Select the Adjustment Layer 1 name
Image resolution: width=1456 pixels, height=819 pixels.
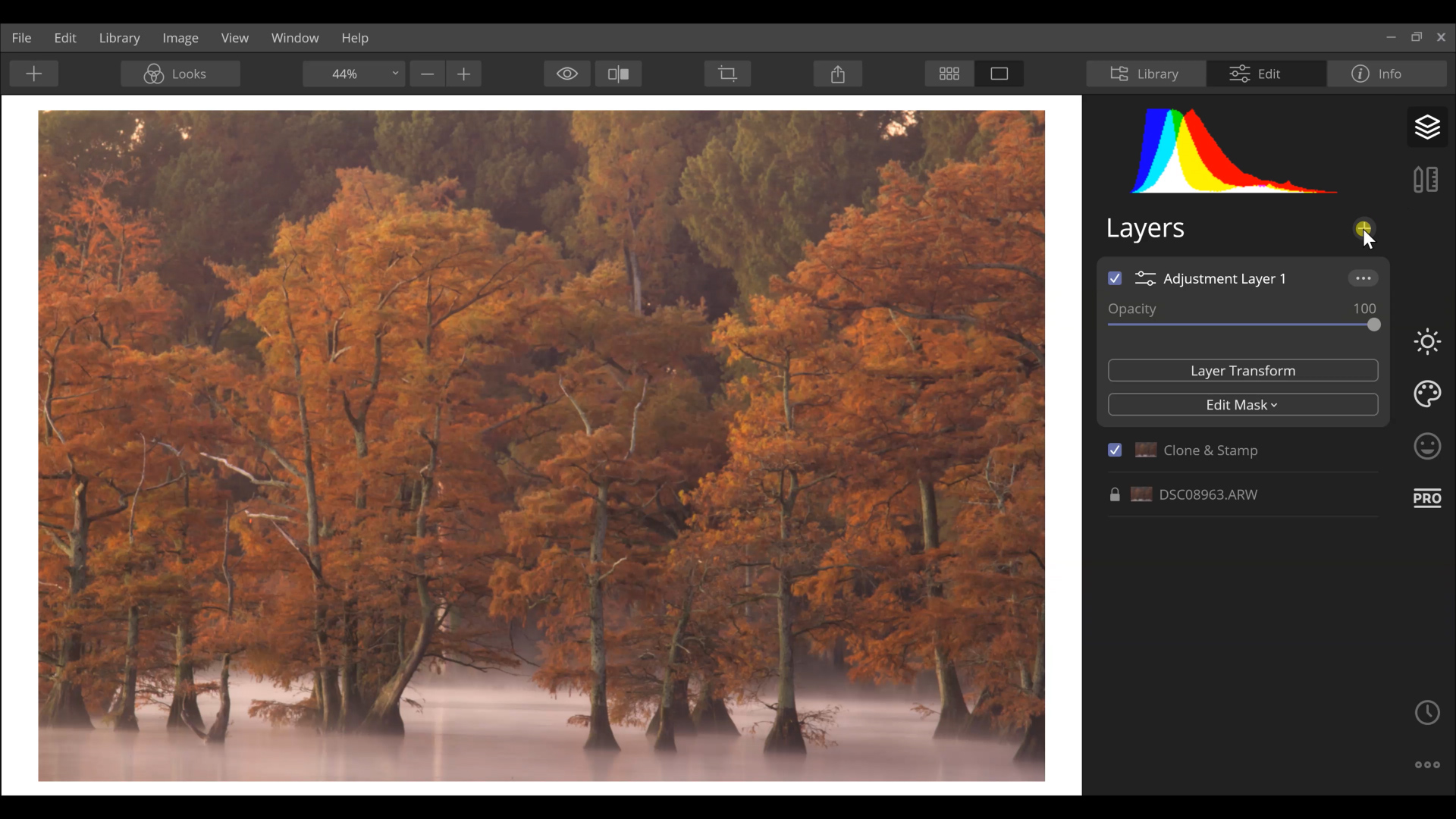point(1225,278)
